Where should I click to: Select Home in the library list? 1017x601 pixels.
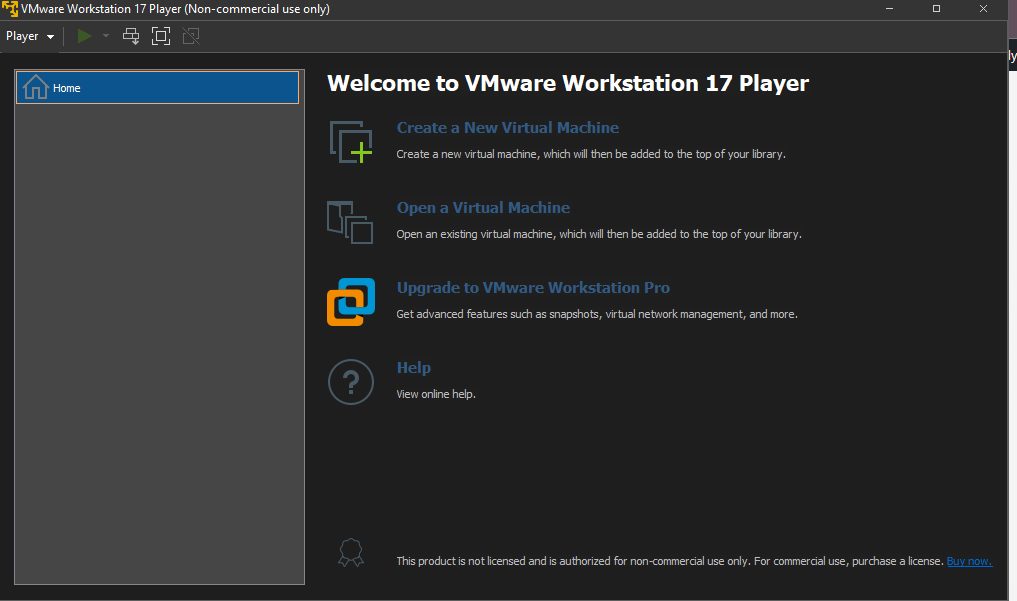pyautogui.click(x=158, y=88)
